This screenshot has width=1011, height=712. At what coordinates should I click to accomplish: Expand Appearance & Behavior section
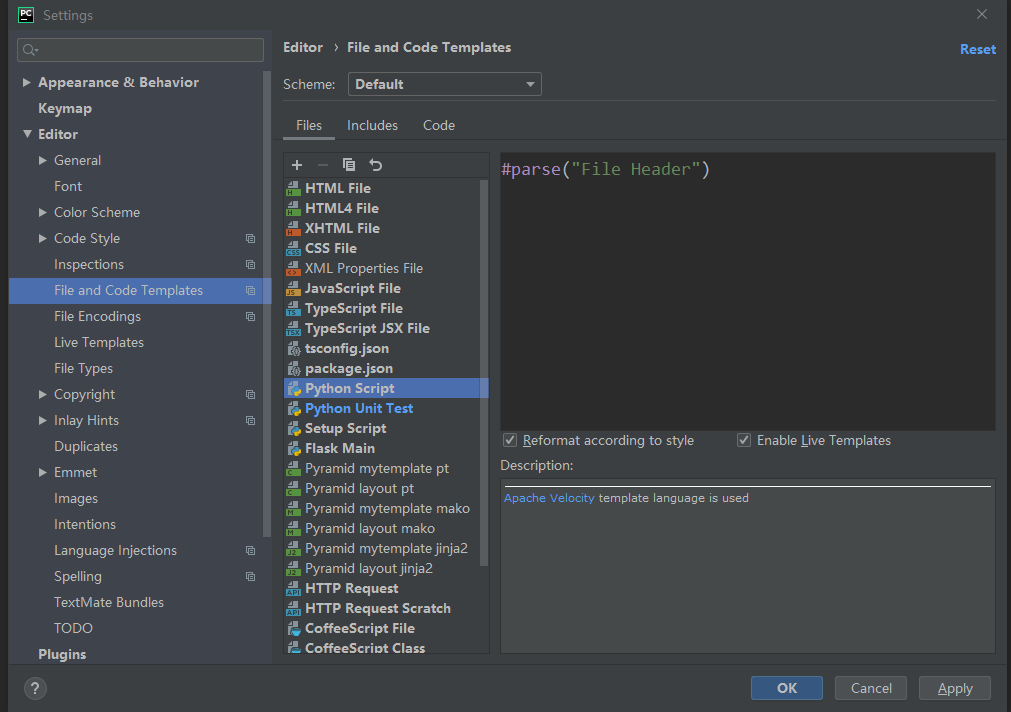click(26, 83)
